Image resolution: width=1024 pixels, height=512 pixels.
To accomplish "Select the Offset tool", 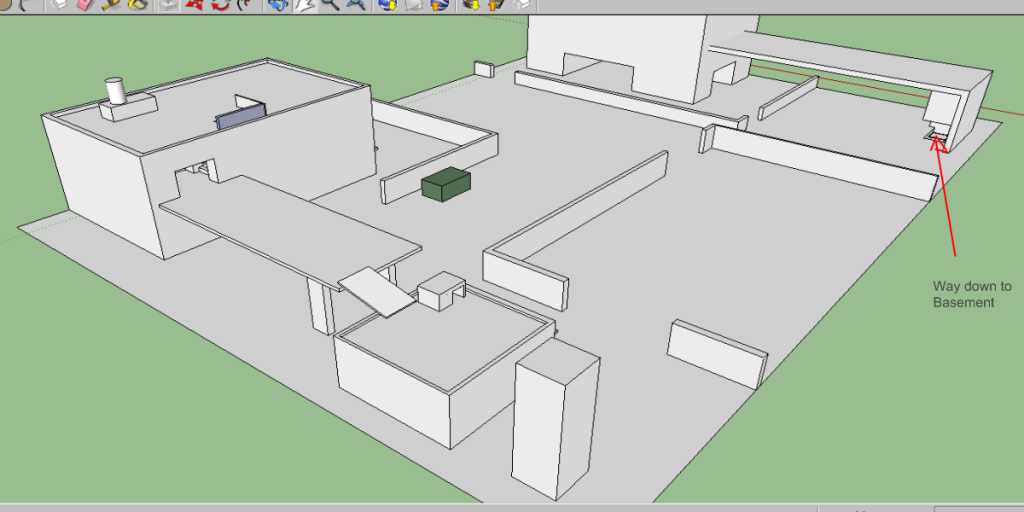I will (x=243, y=5).
